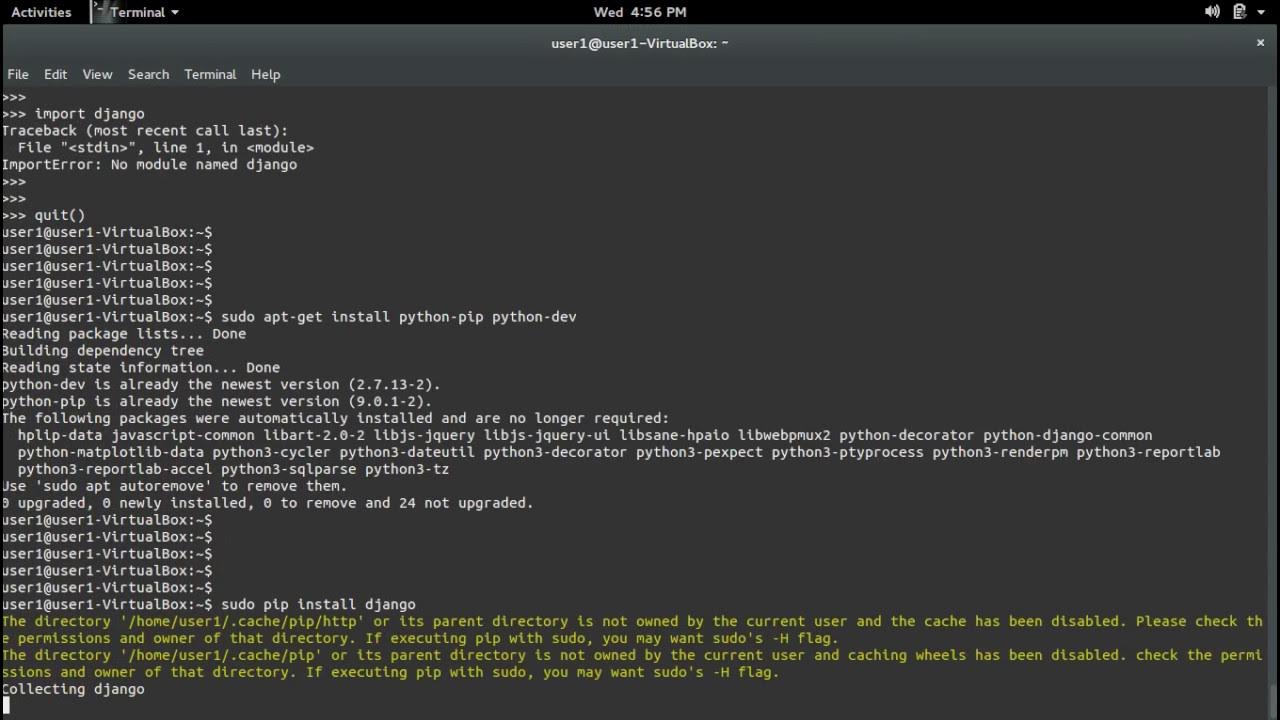1280x720 pixels.
Task: Open the Edit menu
Action: (55, 74)
